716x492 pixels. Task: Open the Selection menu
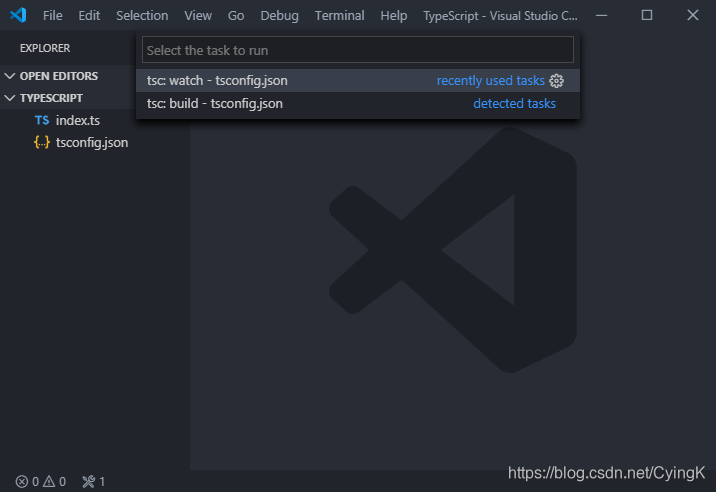click(142, 16)
